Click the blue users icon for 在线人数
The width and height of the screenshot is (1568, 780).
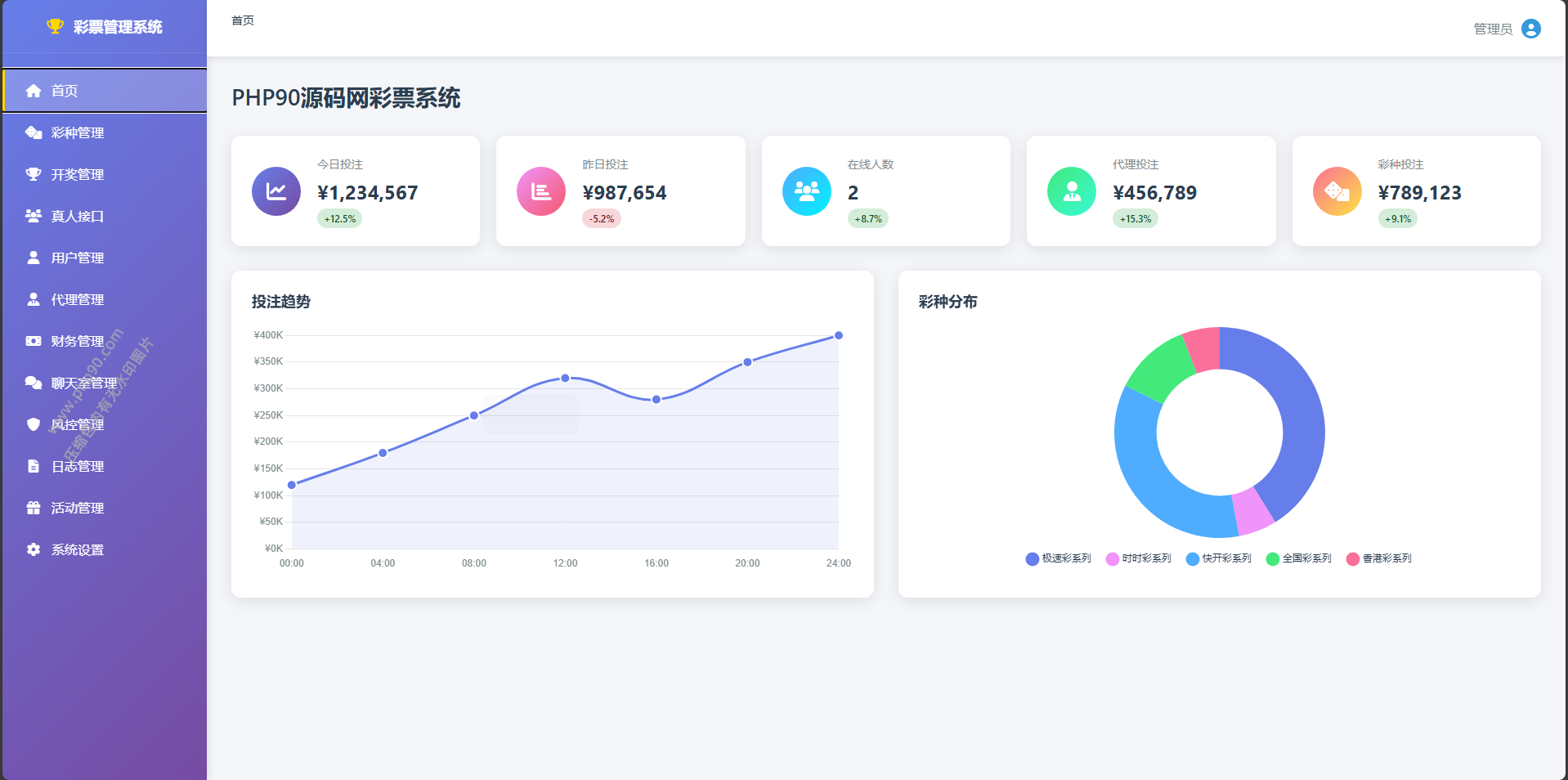tap(806, 191)
